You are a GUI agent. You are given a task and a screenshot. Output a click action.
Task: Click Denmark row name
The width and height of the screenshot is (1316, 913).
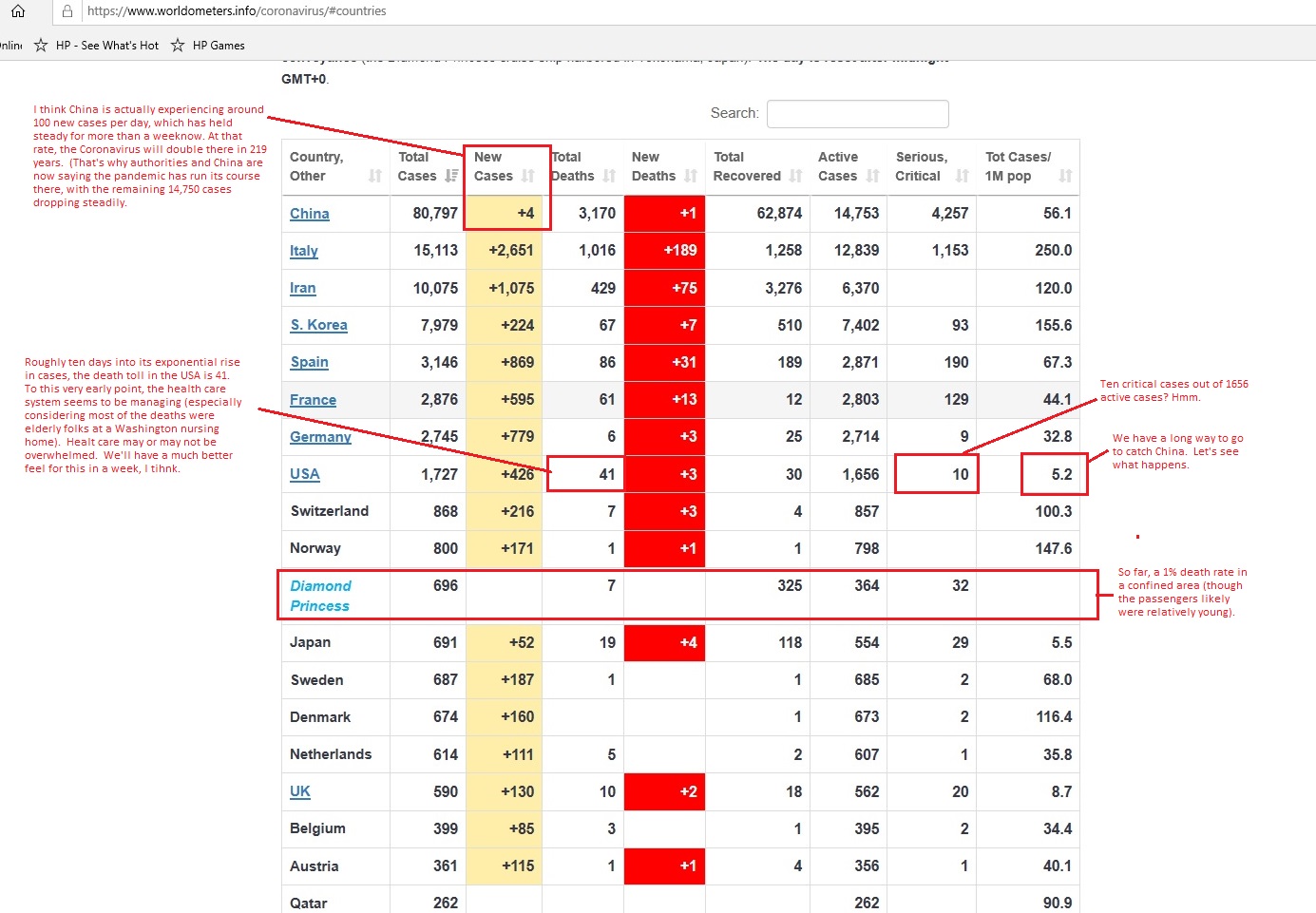click(x=320, y=717)
